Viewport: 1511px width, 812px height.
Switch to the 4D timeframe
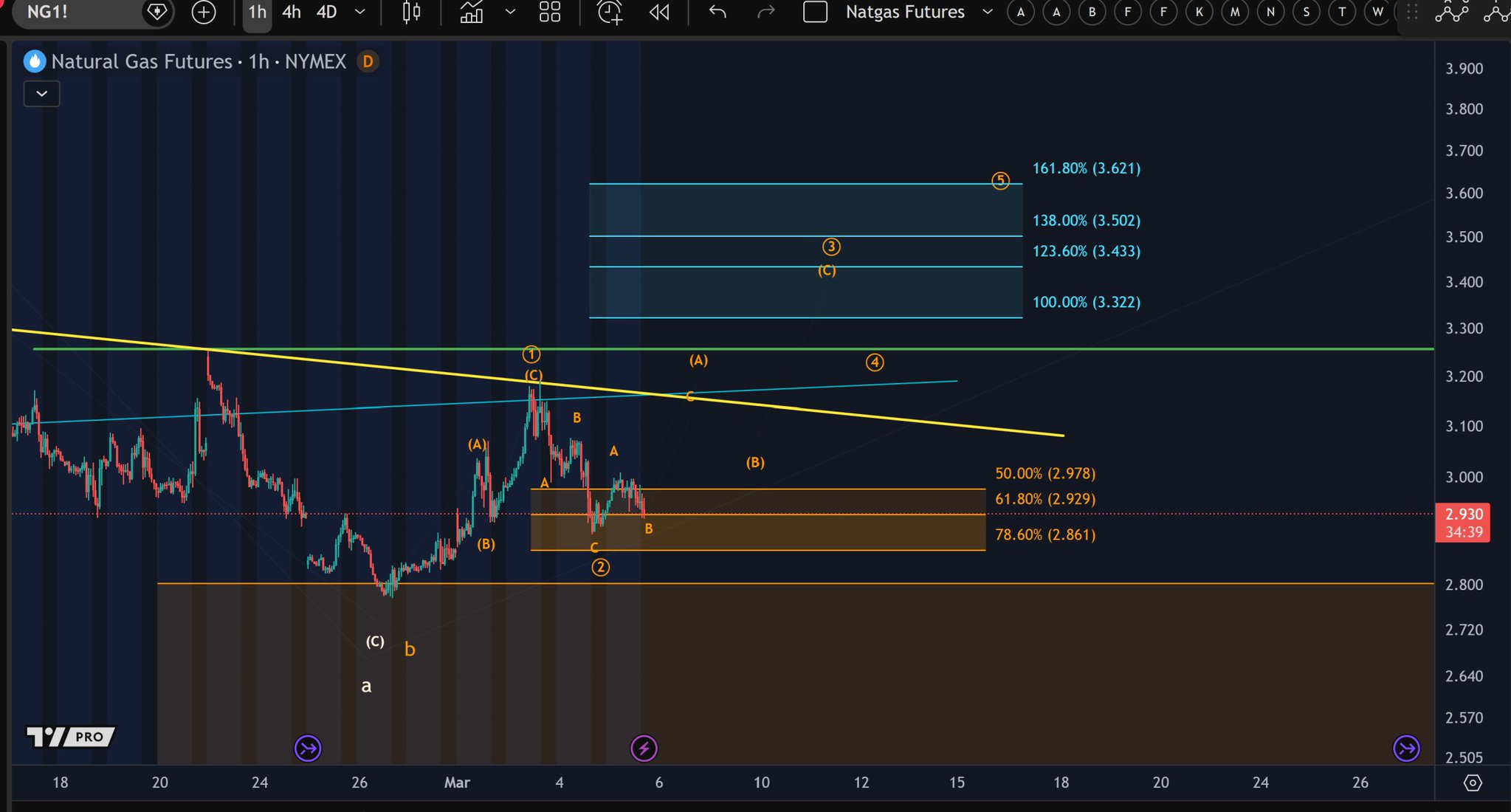pyautogui.click(x=326, y=12)
